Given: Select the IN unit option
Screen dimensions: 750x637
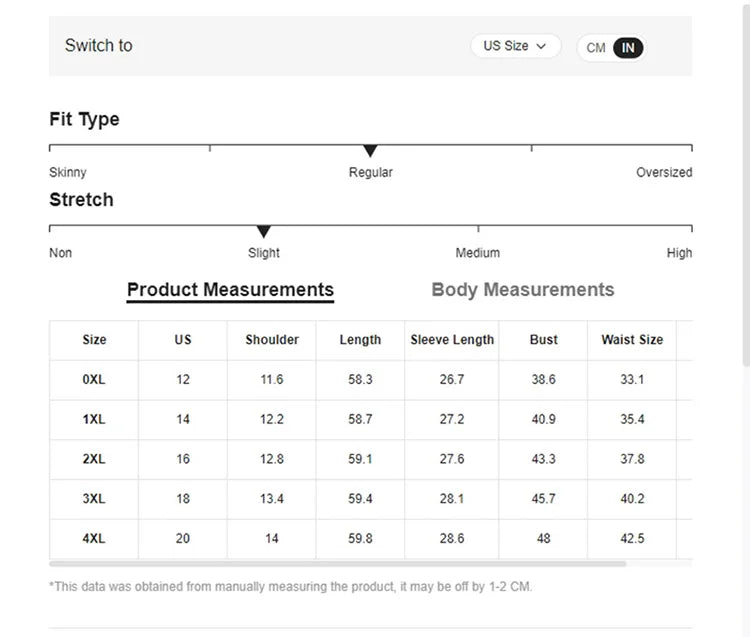Looking at the screenshot, I should (x=628, y=48).
